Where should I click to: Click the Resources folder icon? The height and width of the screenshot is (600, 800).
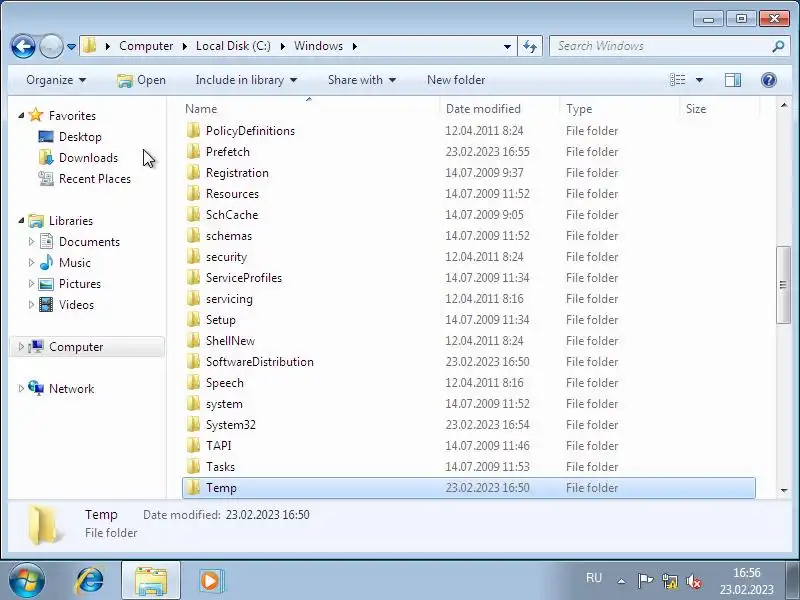(x=193, y=193)
